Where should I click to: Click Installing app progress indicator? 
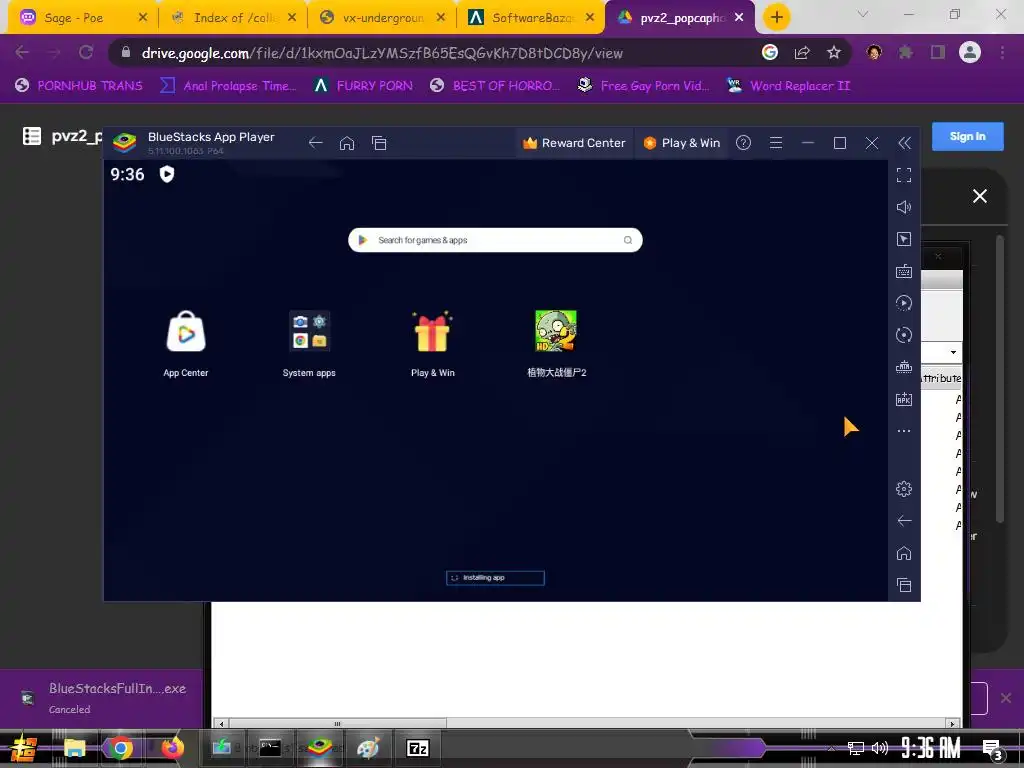tap(495, 578)
